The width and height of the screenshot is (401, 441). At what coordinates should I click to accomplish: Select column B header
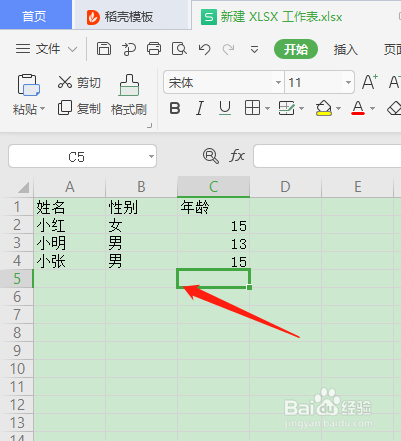point(141,187)
